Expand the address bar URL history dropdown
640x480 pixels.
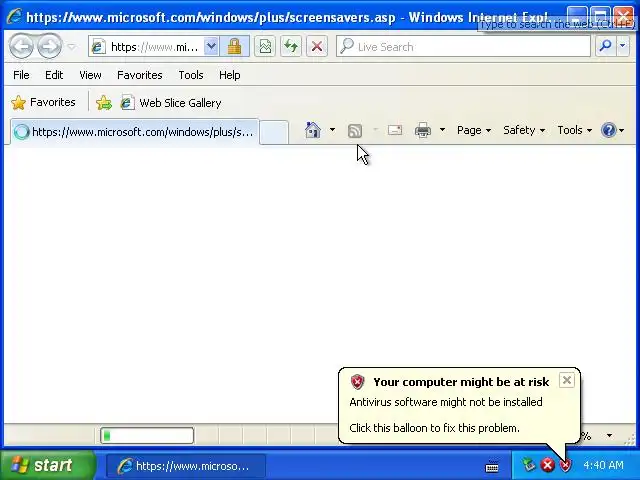[211, 47]
